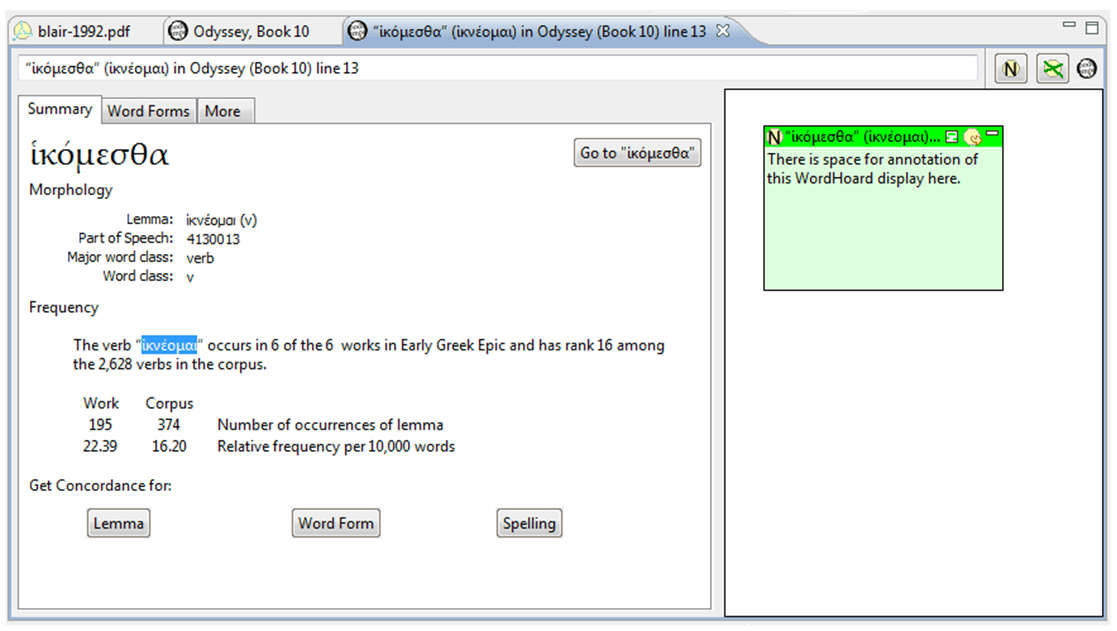Click the blair-1992.pdf tab icon

23,31
